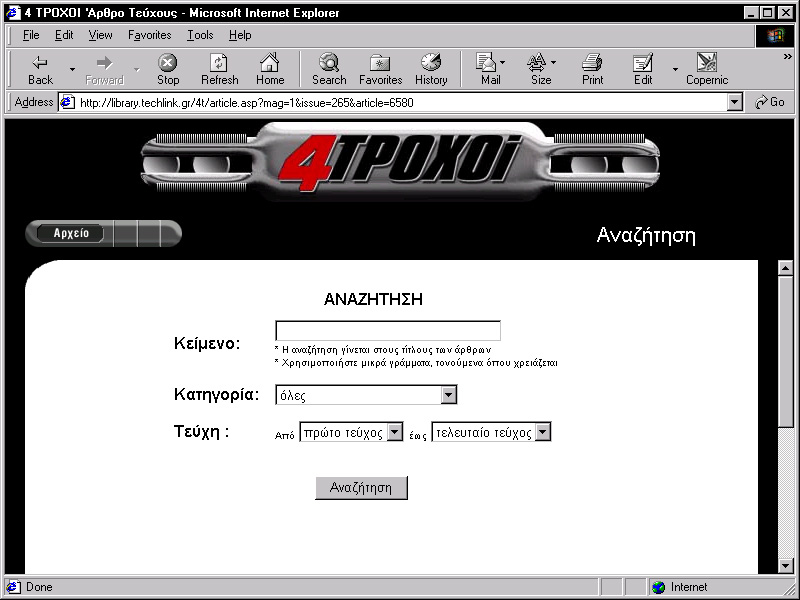Click the Κατηγορία: label

click(x=216, y=394)
